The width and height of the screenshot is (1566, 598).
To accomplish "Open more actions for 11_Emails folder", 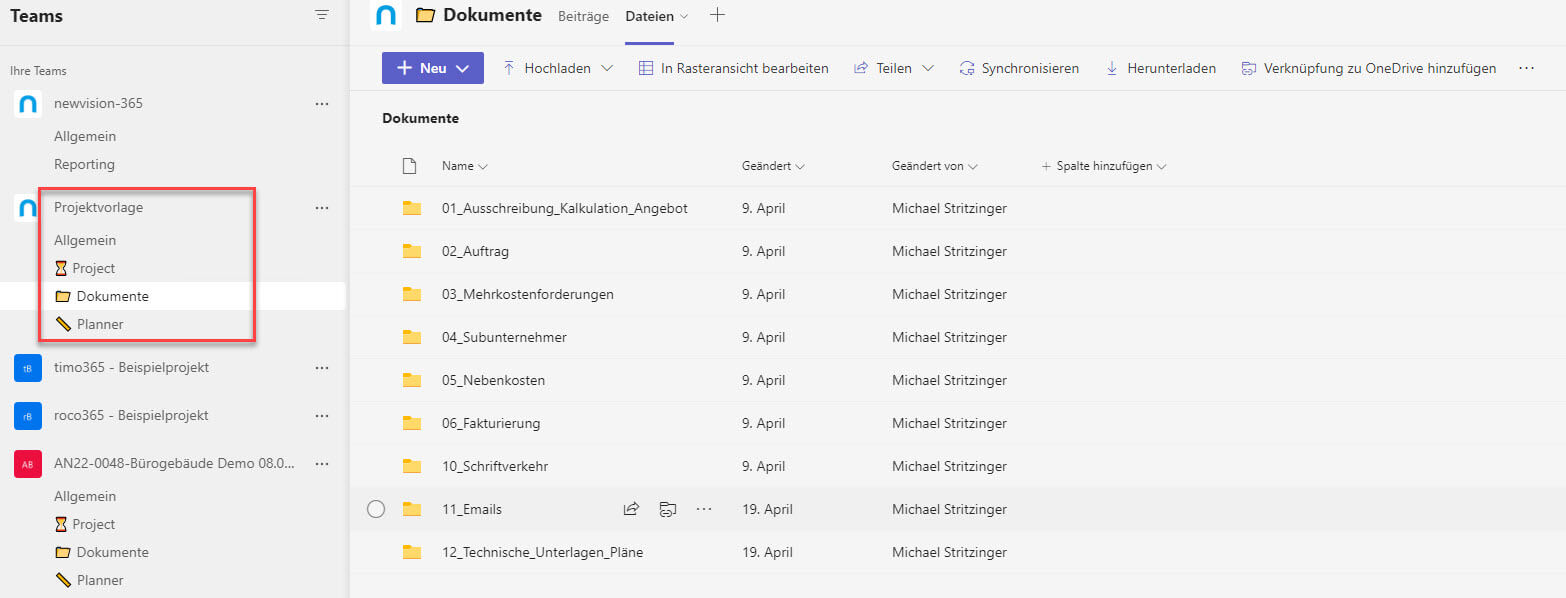I will tap(704, 509).
